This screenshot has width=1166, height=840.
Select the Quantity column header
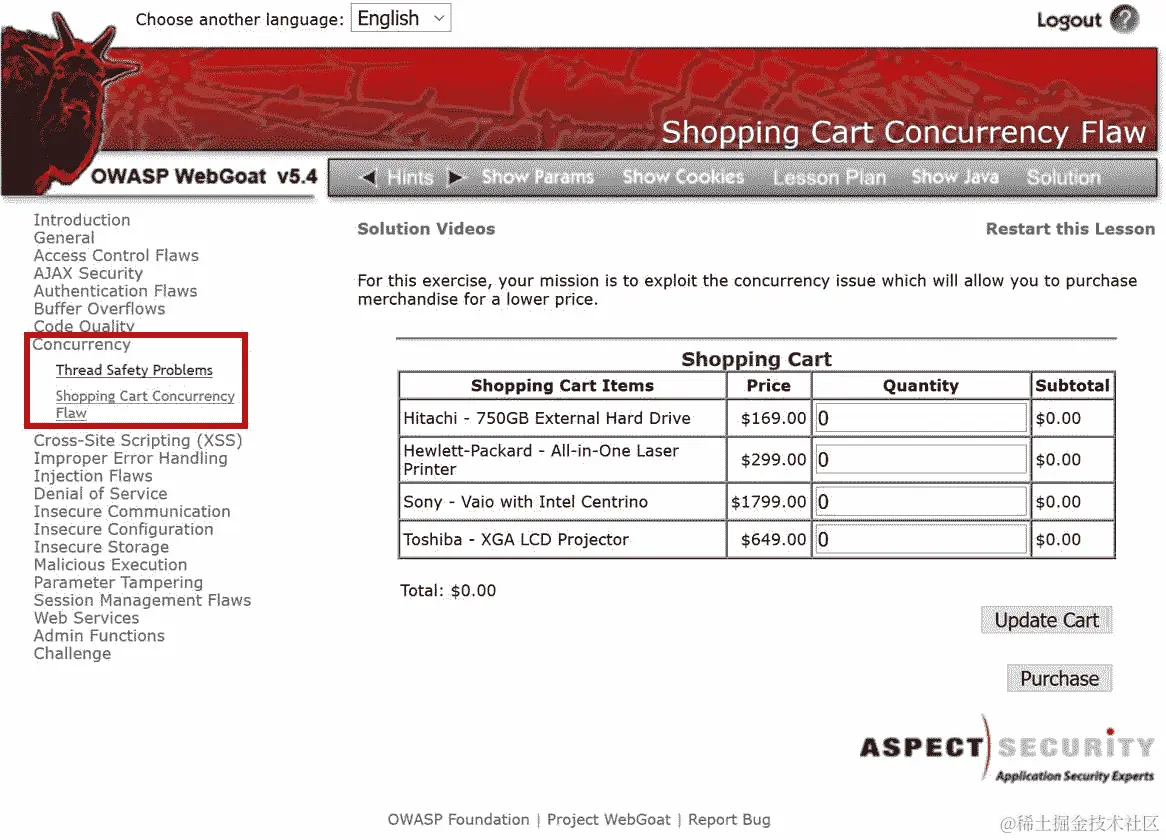[921, 386]
